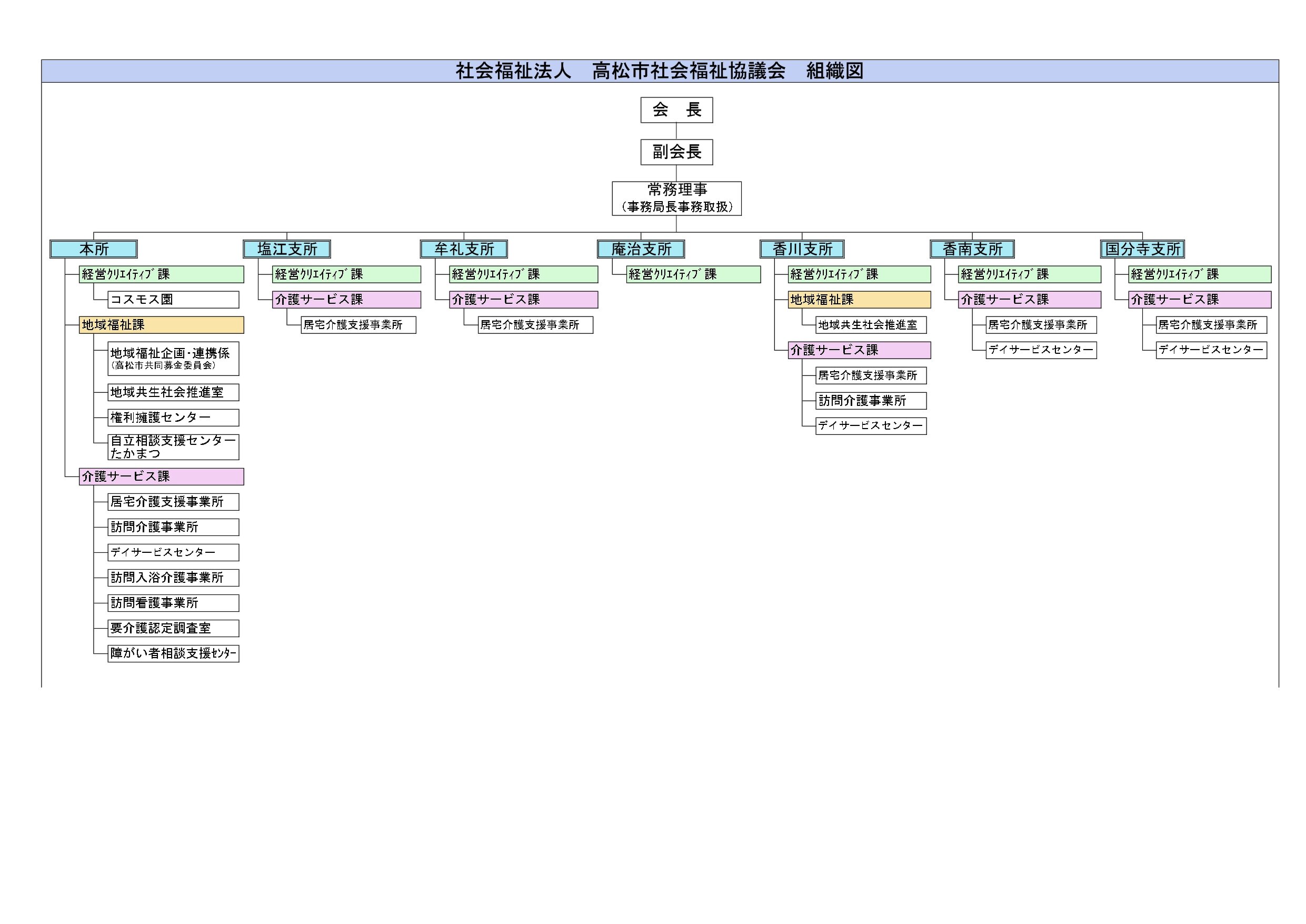Select 自立相談支援センターたかまつ box
This screenshot has height=924, width=1306.
tap(173, 446)
